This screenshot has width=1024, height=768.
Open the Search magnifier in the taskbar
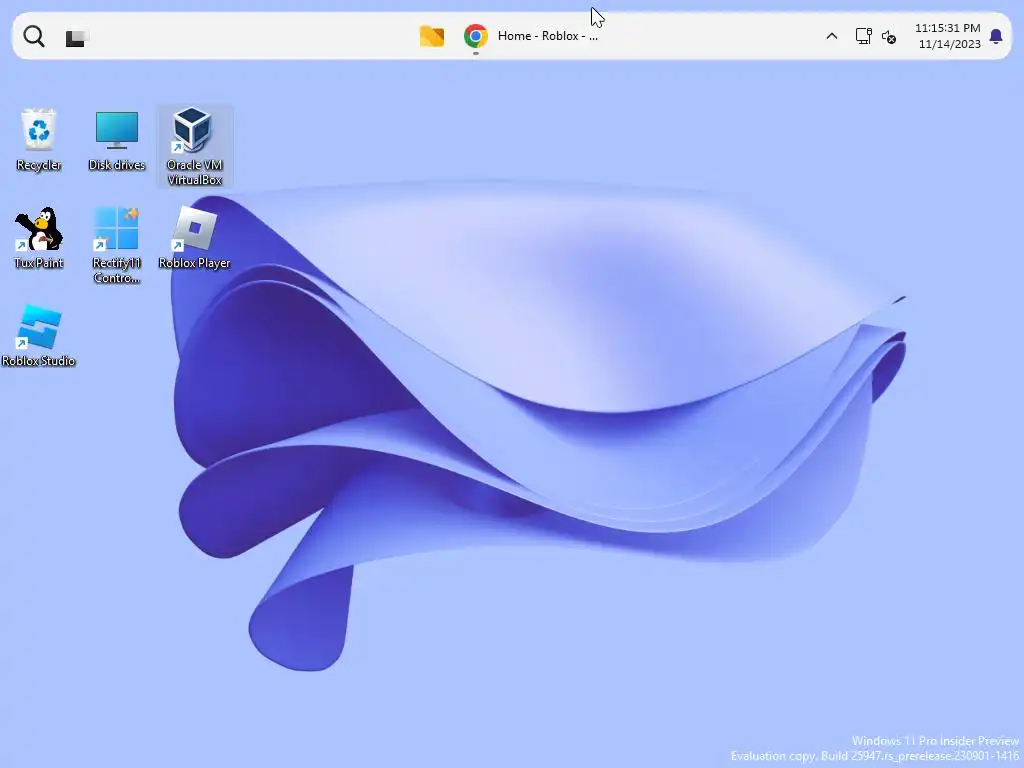click(34, 36)
